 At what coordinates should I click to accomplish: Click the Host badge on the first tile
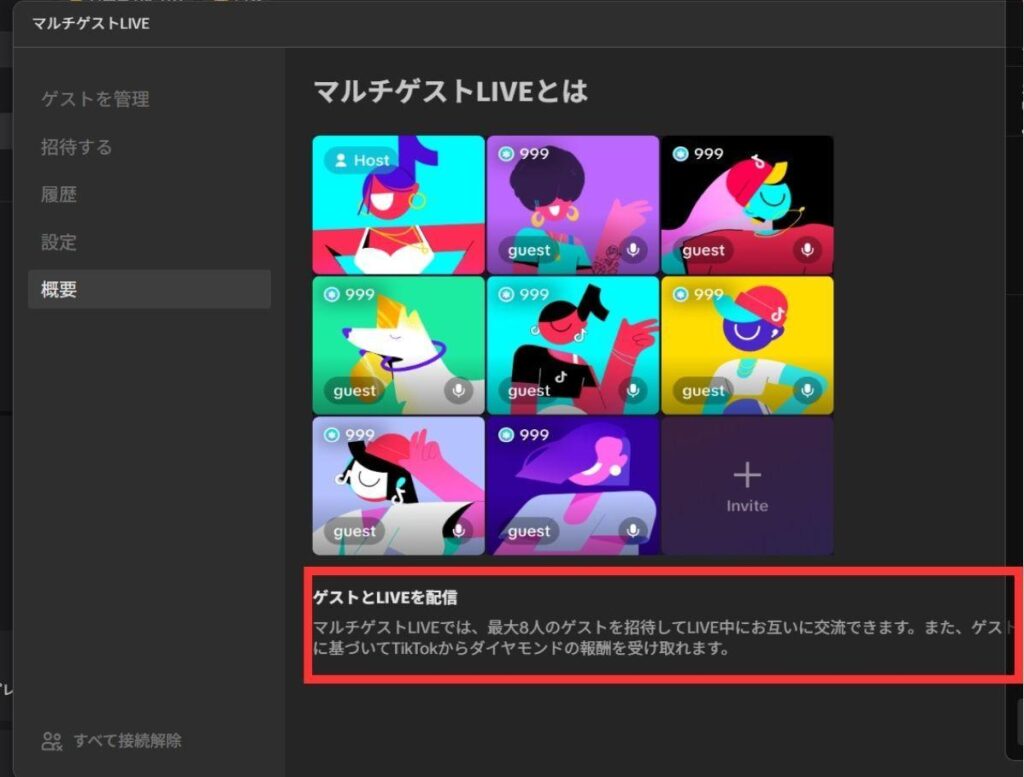click(358, 160)
